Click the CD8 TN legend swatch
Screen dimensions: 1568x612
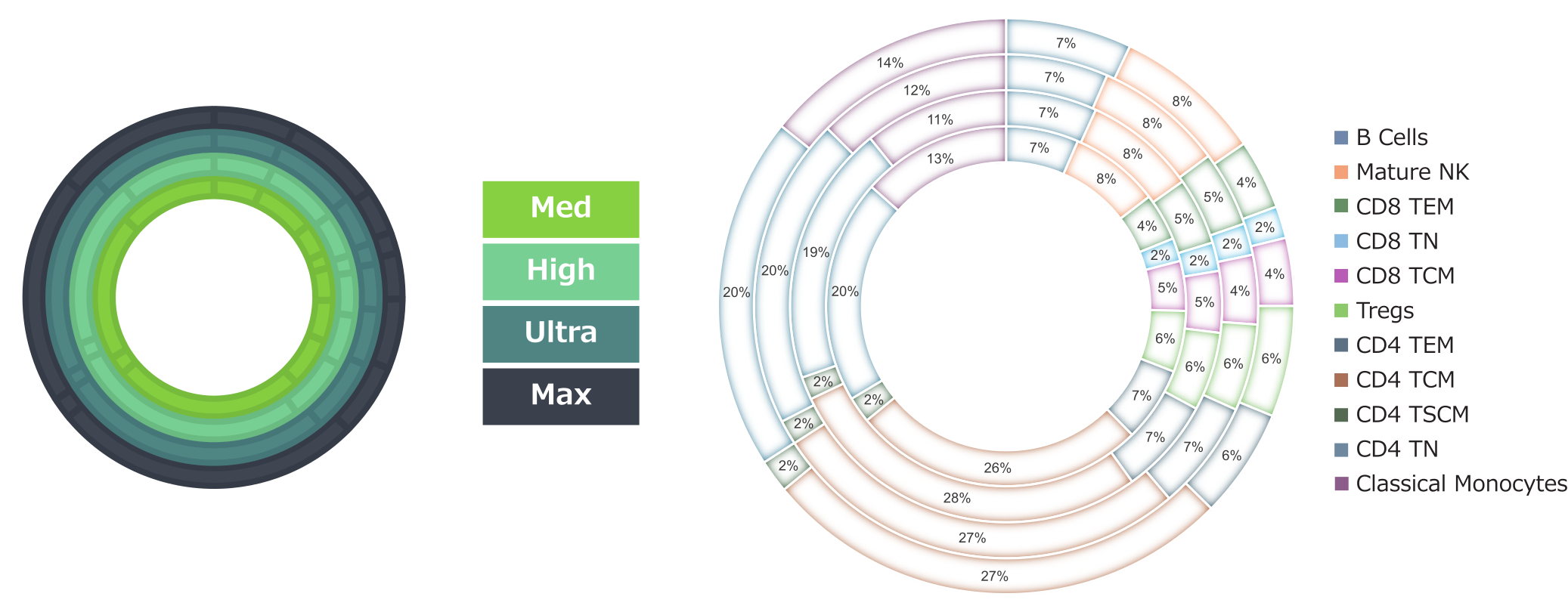[1341, 242]
